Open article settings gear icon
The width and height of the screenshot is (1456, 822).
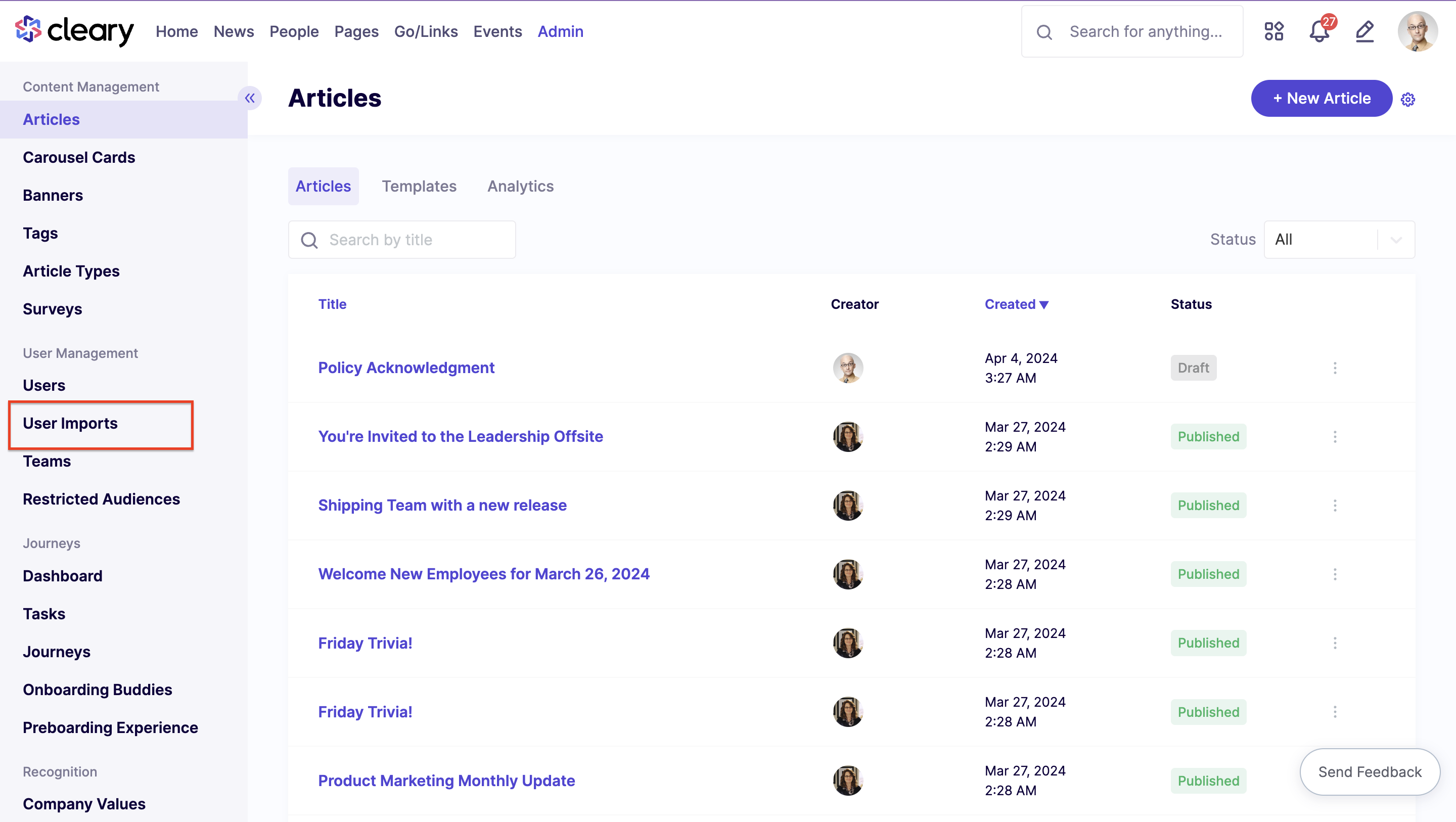(1408, 100)
